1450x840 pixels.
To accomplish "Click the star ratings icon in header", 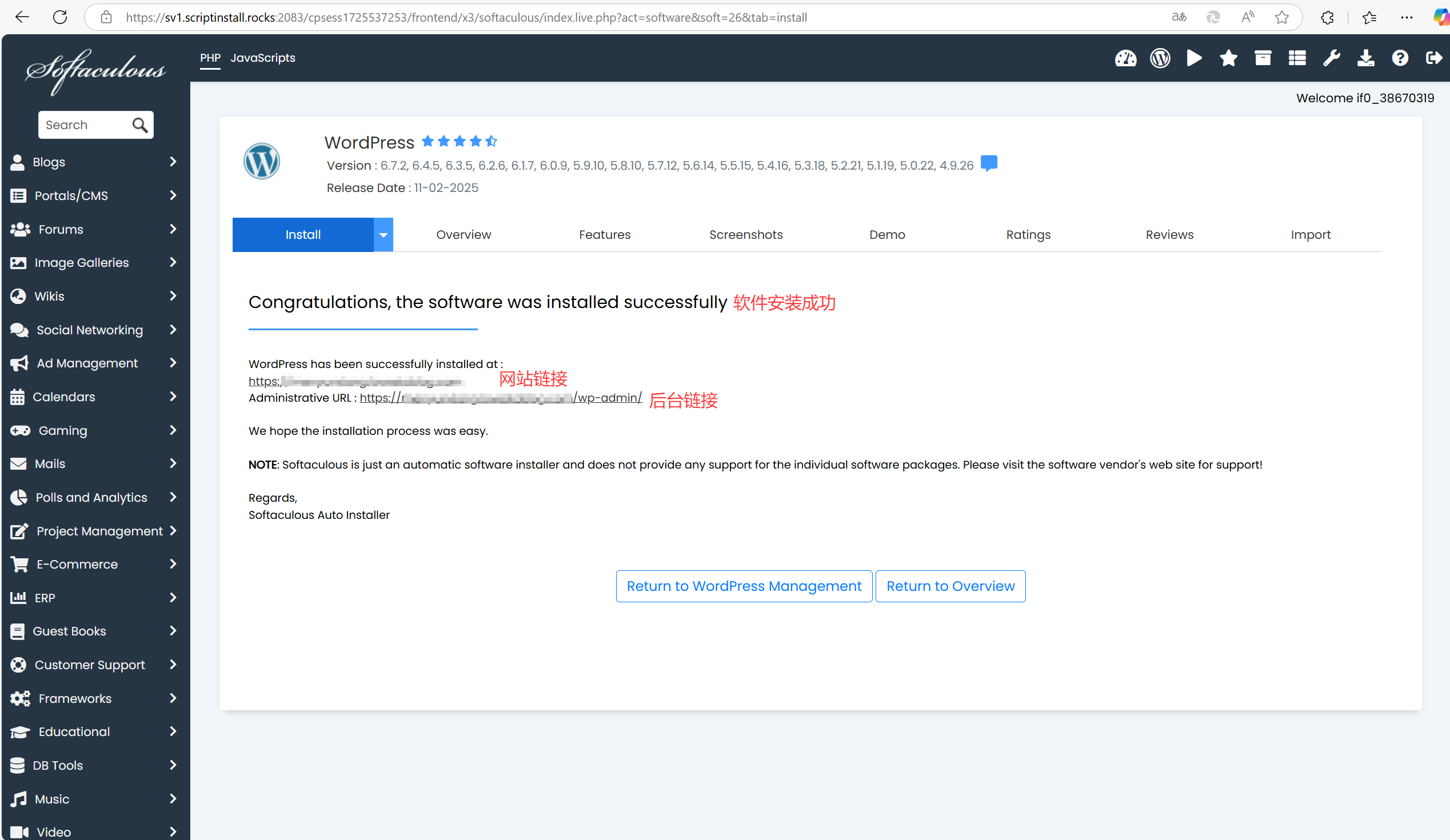I will (x=1228, y=58).
